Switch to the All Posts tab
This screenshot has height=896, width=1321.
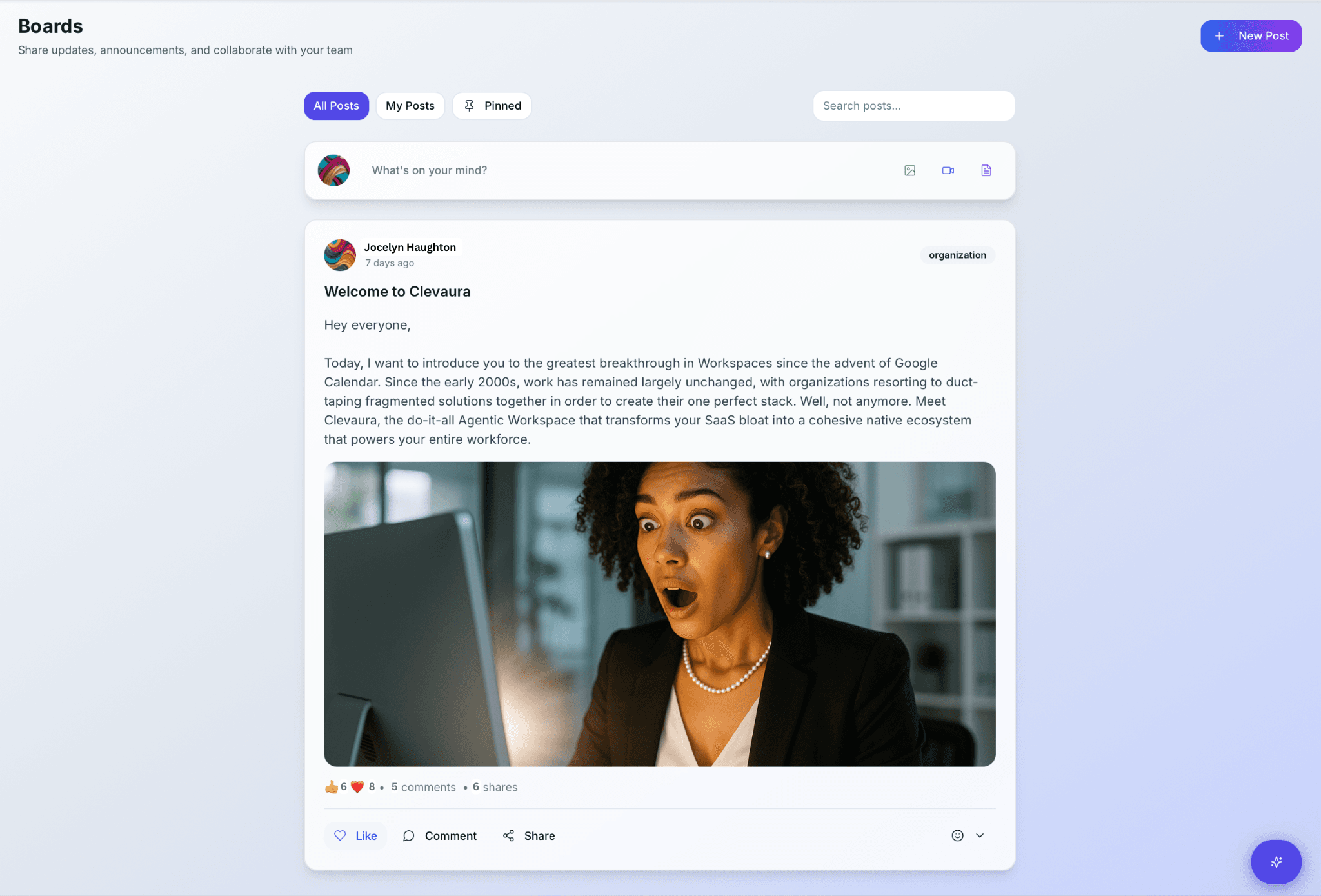pos(336,106)
